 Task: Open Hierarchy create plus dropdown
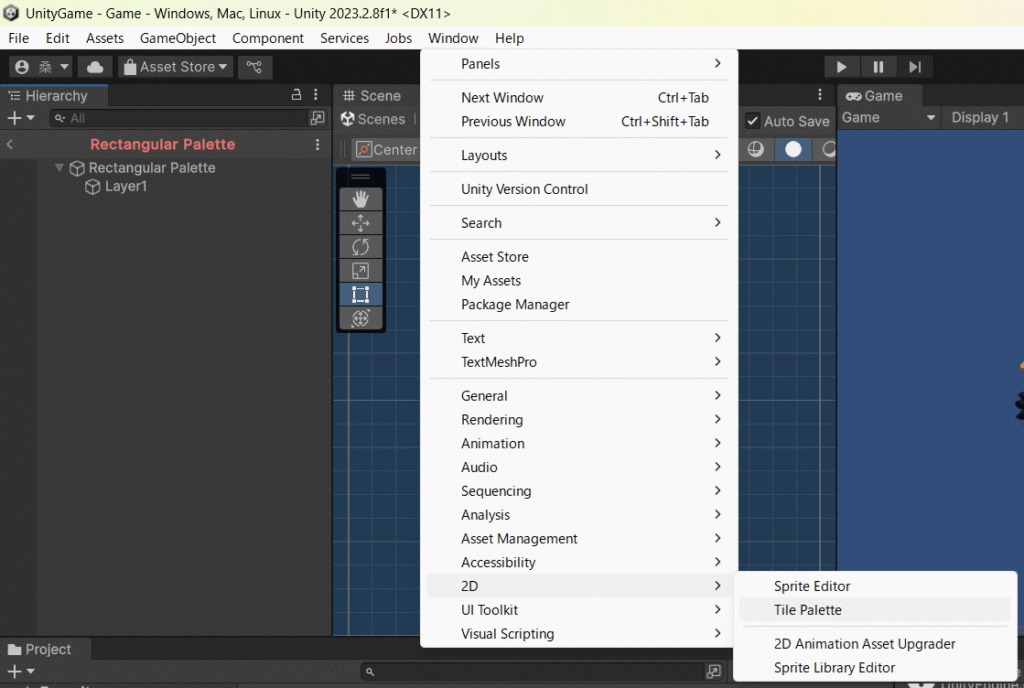20,118
